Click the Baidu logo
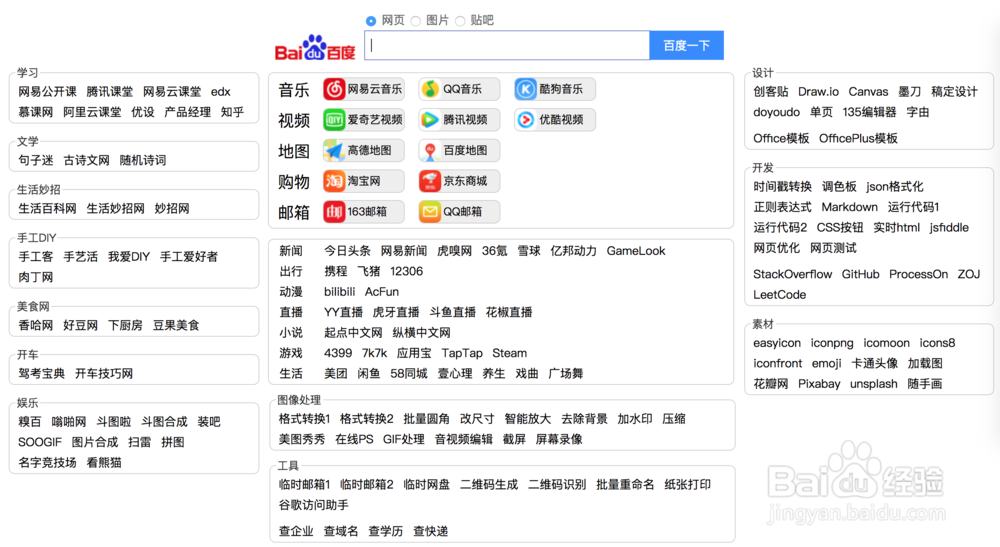This screenshot has width=1000, height=547. 315,48
